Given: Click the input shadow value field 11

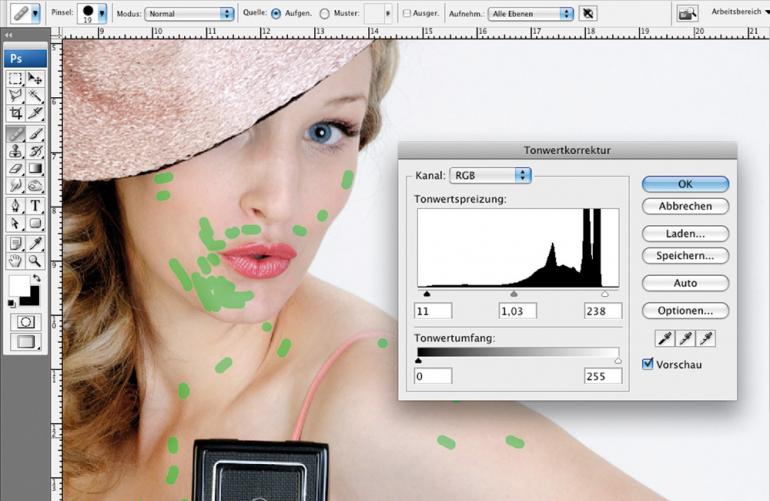Looking at the screenshot, I should pos(433,311).
